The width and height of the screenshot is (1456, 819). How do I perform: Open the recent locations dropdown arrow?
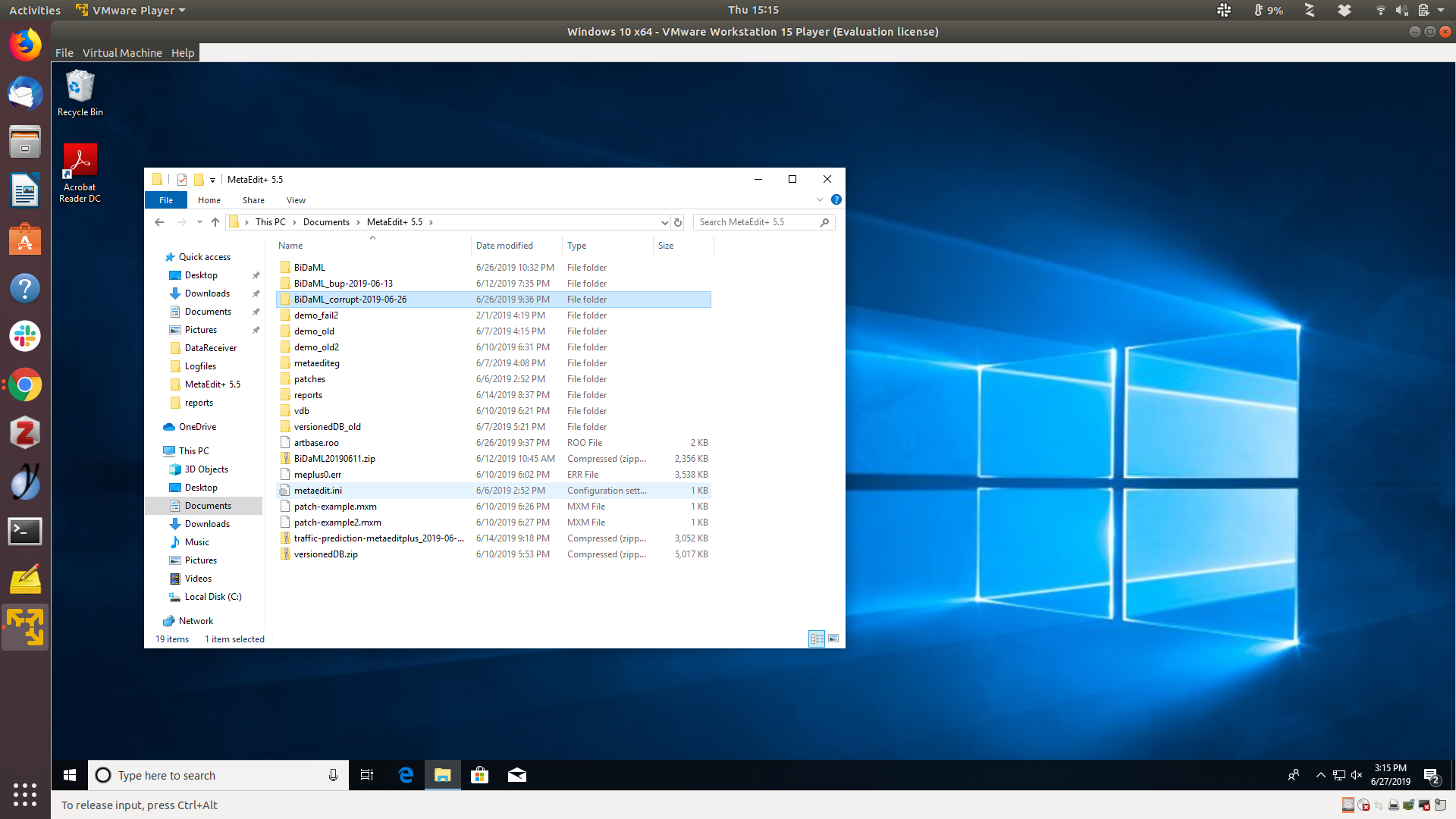pyautogui.click(x=199, y=222)
